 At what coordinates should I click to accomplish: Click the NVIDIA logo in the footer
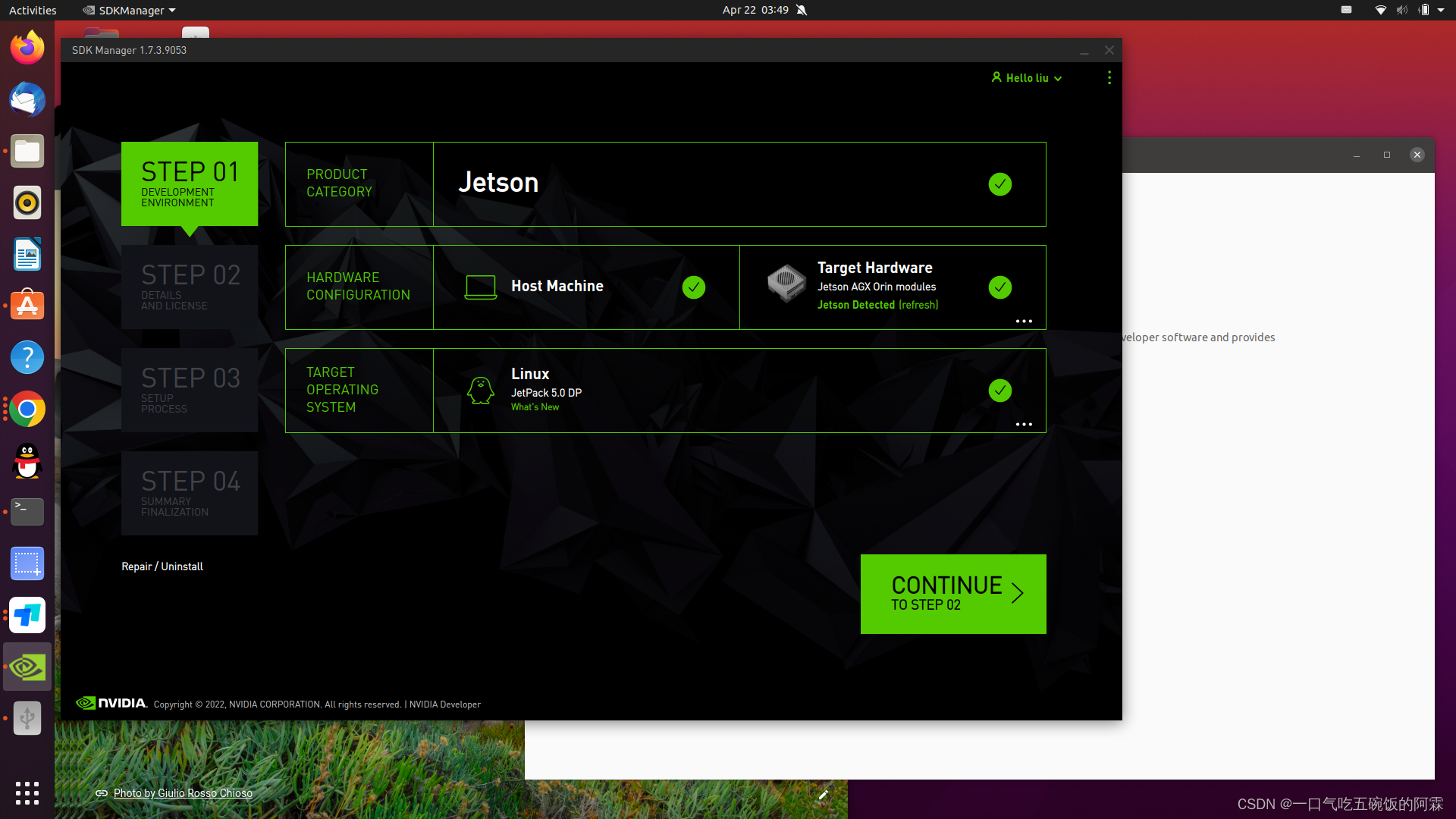click(111, 703)
